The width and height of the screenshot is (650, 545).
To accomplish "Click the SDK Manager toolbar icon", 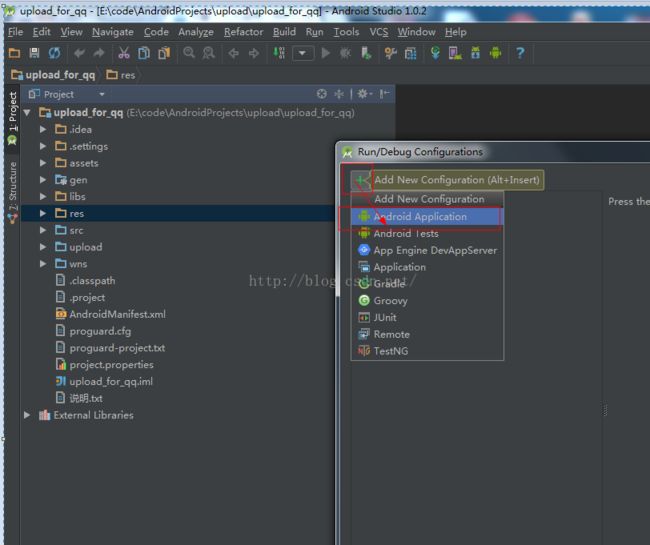I will click(x=475, y=53).
